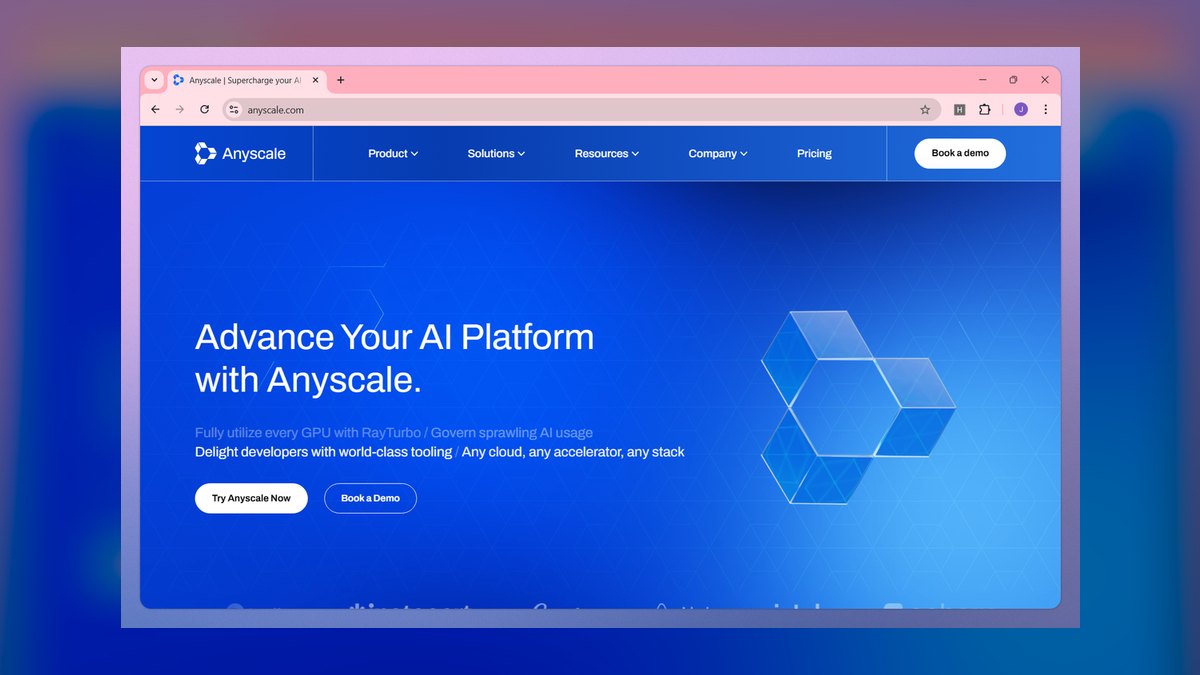This screenshot has height=675, width=1200.
Task: Bookmark this page with star icon
Action: click(x=925, y=110)
